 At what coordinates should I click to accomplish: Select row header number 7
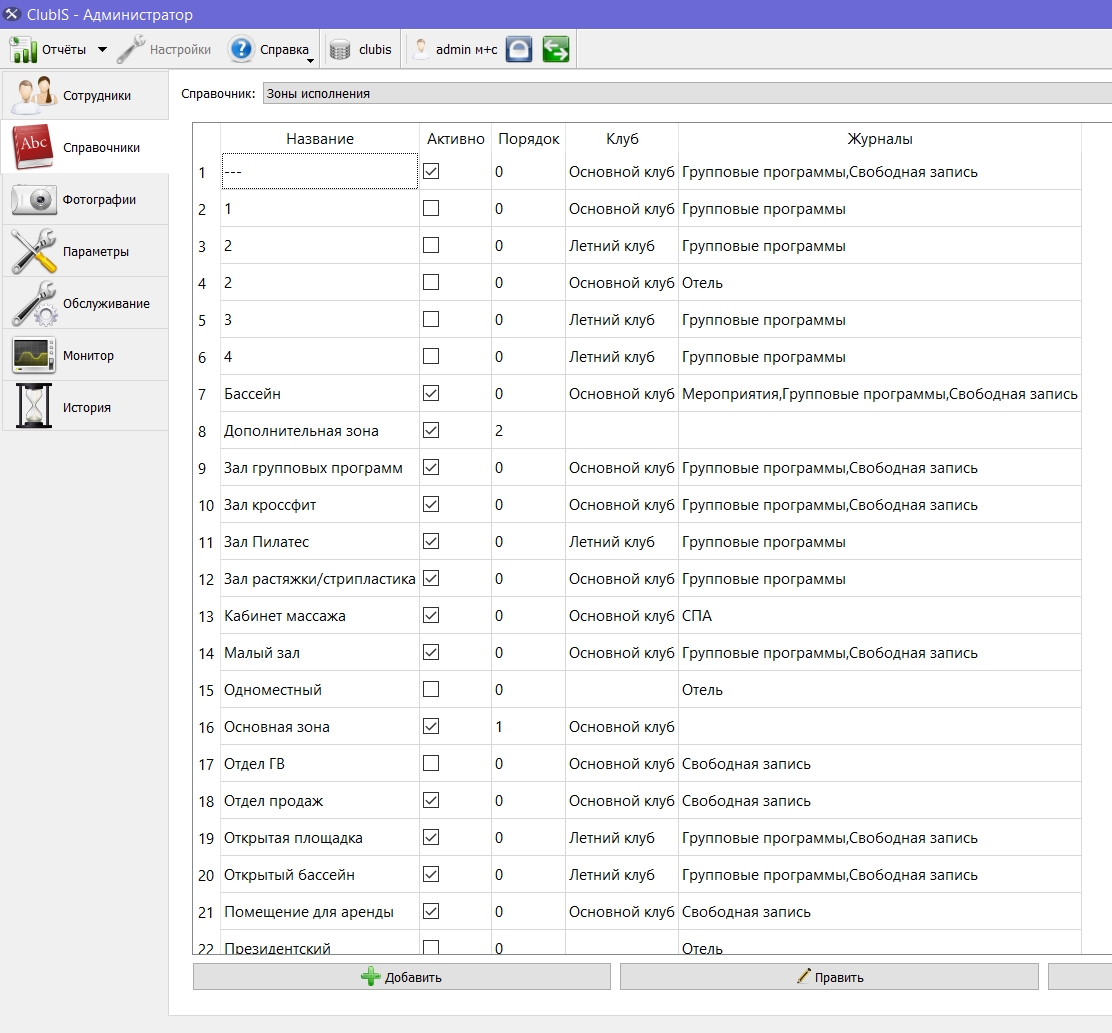pos(206,393)
